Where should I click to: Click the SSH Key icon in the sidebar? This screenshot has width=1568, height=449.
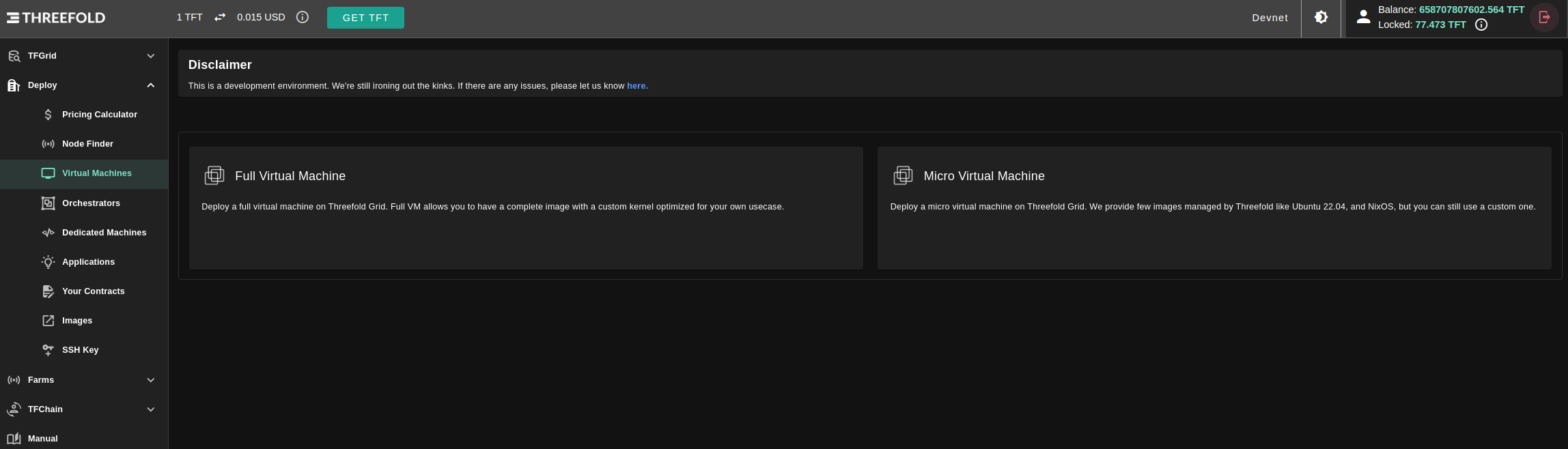tap(48, 350)
